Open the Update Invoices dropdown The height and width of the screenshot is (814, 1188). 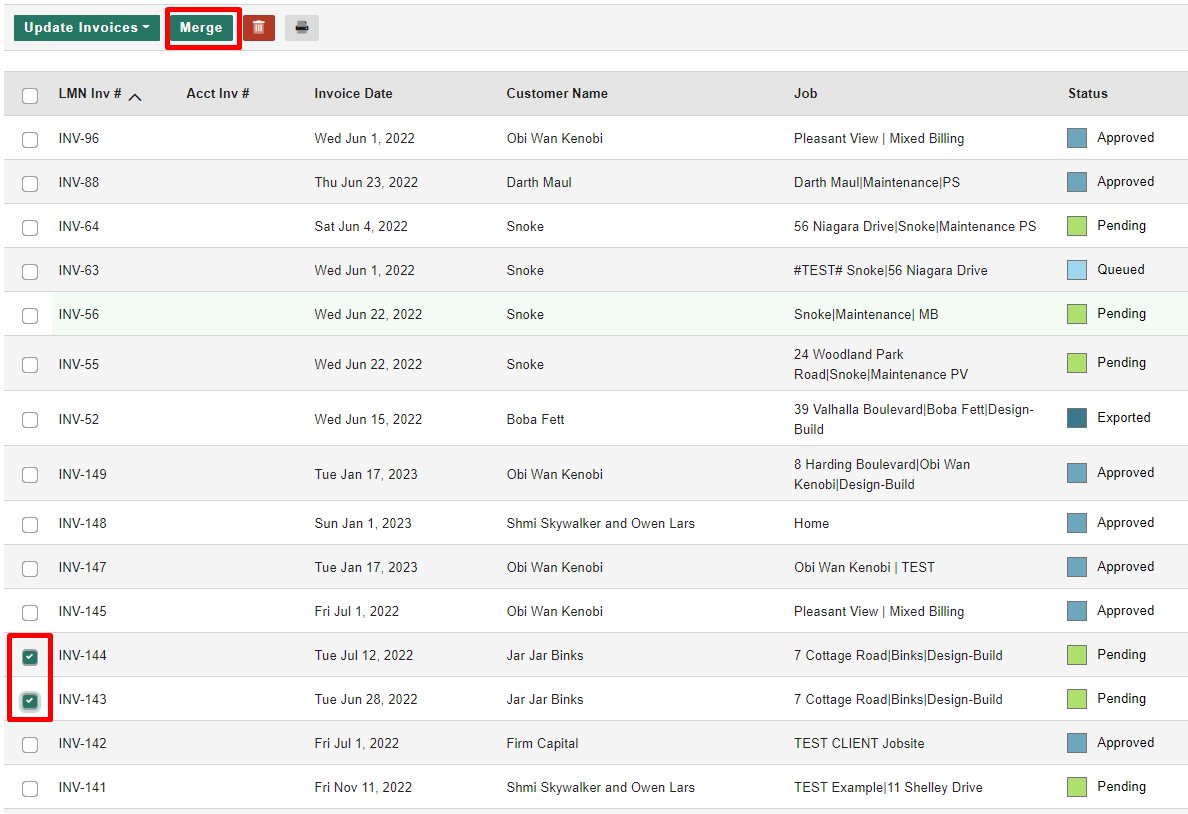86,28
